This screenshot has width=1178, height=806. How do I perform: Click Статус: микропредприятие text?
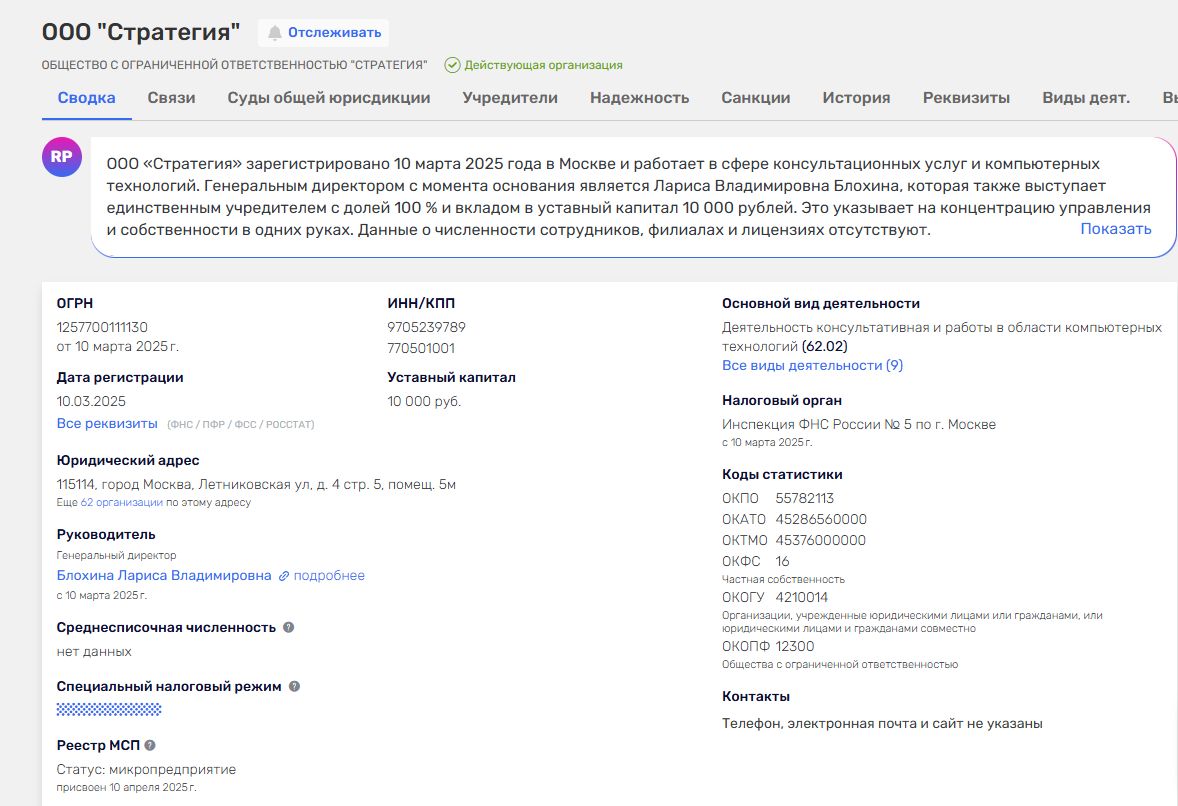pyautogui.click(x=146, y=770)
